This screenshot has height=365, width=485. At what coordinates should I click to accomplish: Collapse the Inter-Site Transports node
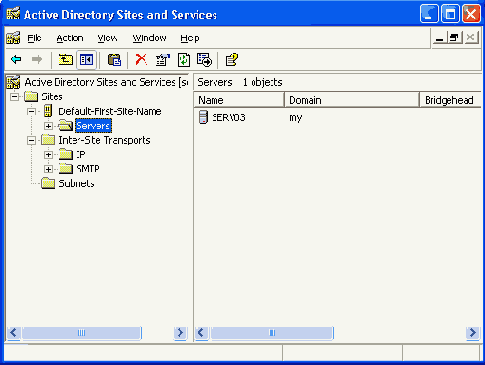pyautogui.click(x=31, y=140)
